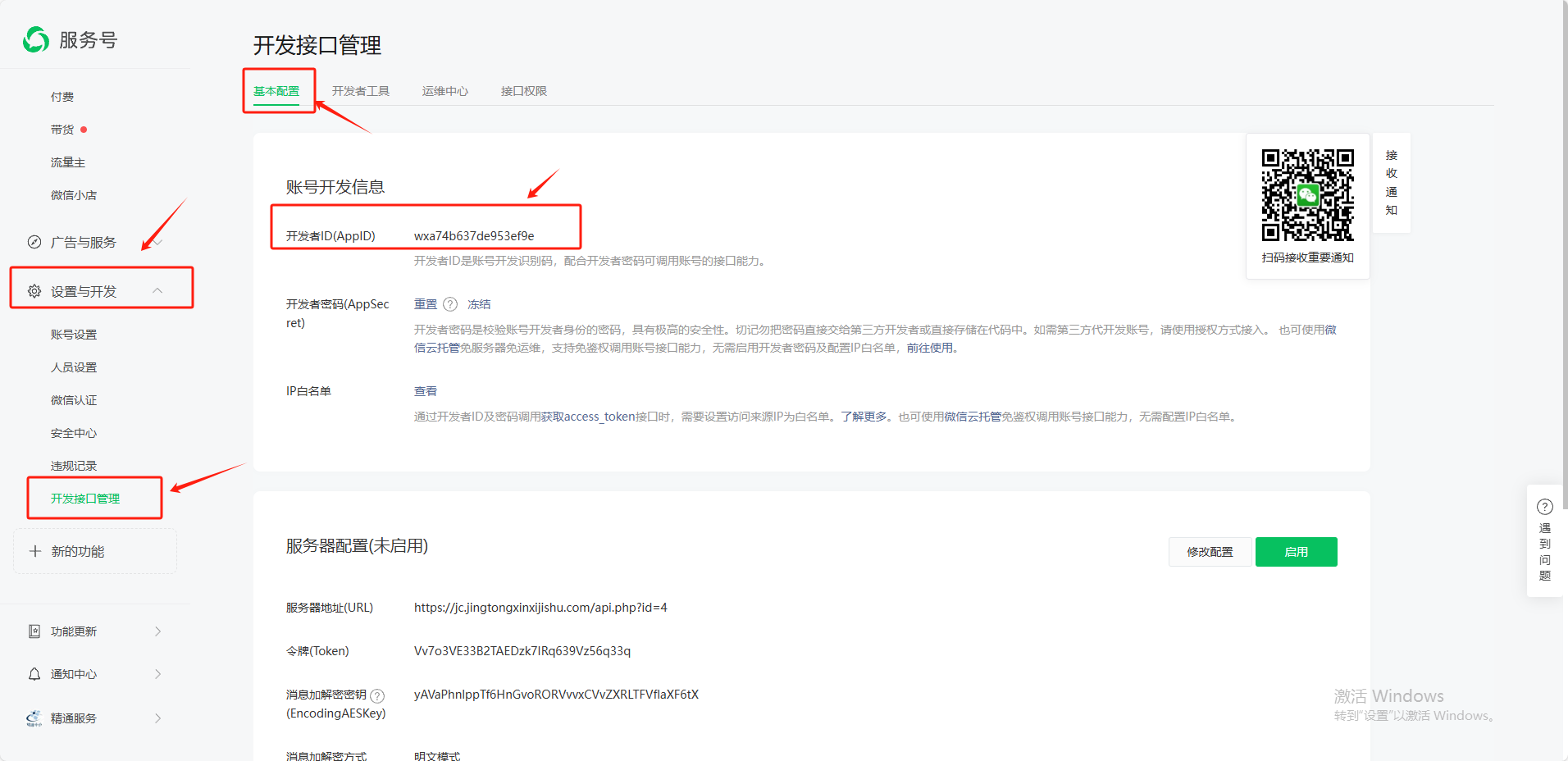Open 账号设置 in the sidebar
Image resolution: width=1568 pixels, height=761 pixels.
click(74, 335)
